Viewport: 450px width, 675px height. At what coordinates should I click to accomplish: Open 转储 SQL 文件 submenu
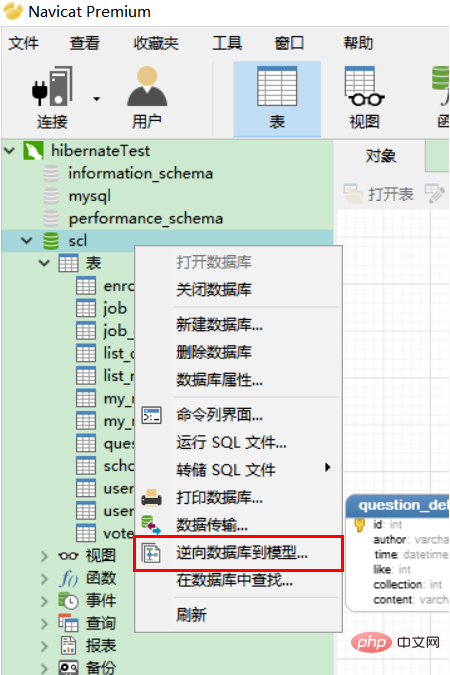pyautogui.click(x=239, y=470)
